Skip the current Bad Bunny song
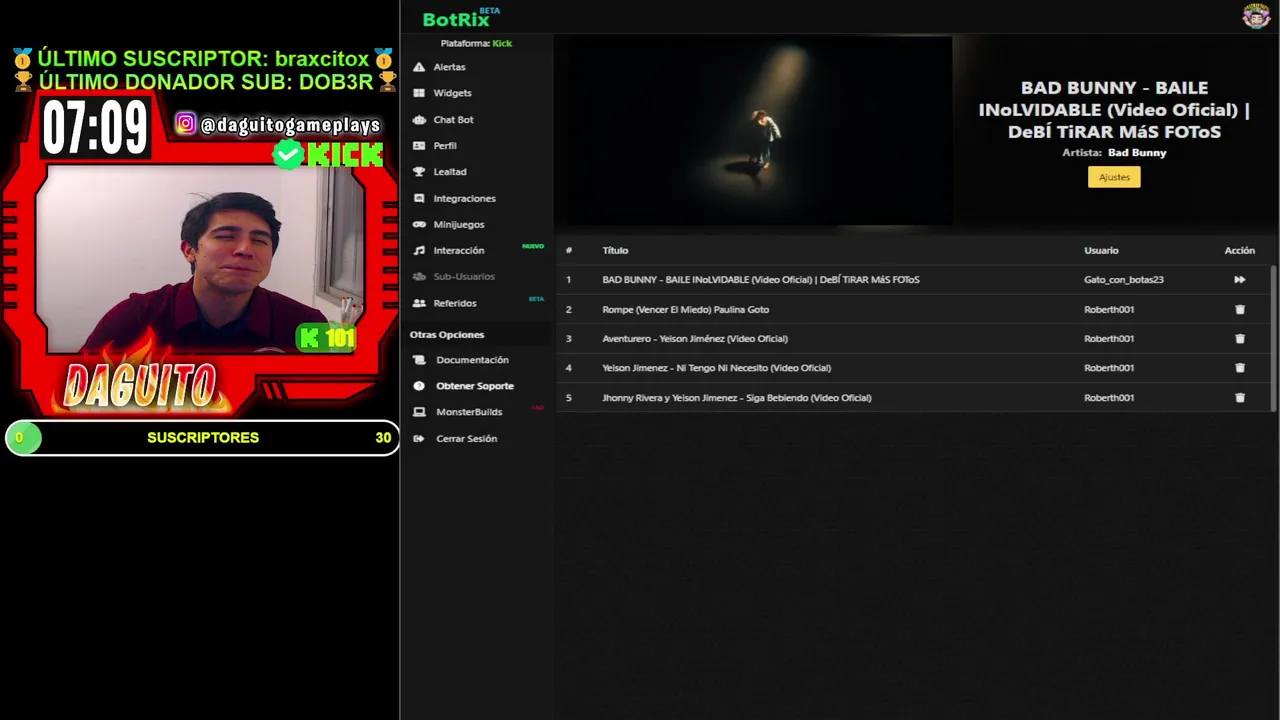The width and height of the screenshot is (1280, 720). 1239,280
